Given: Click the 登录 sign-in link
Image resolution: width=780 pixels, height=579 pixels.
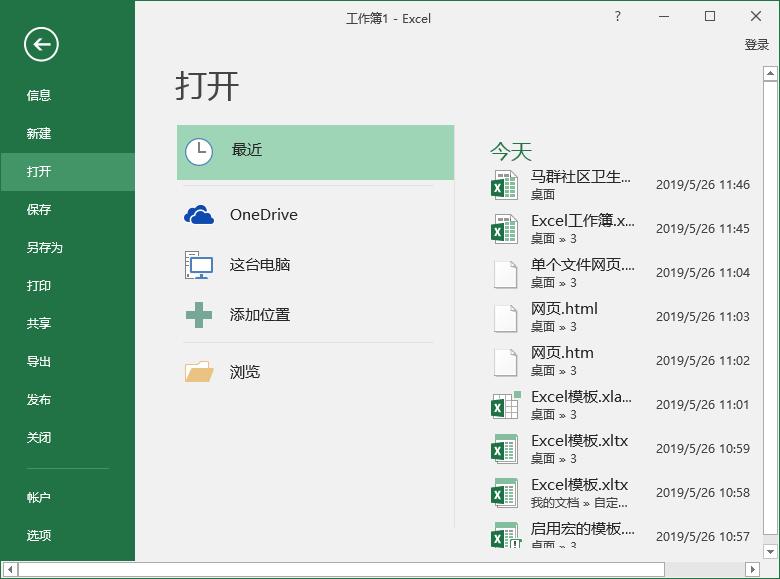Looking at the screenshot, I should (x=757, y=45).
